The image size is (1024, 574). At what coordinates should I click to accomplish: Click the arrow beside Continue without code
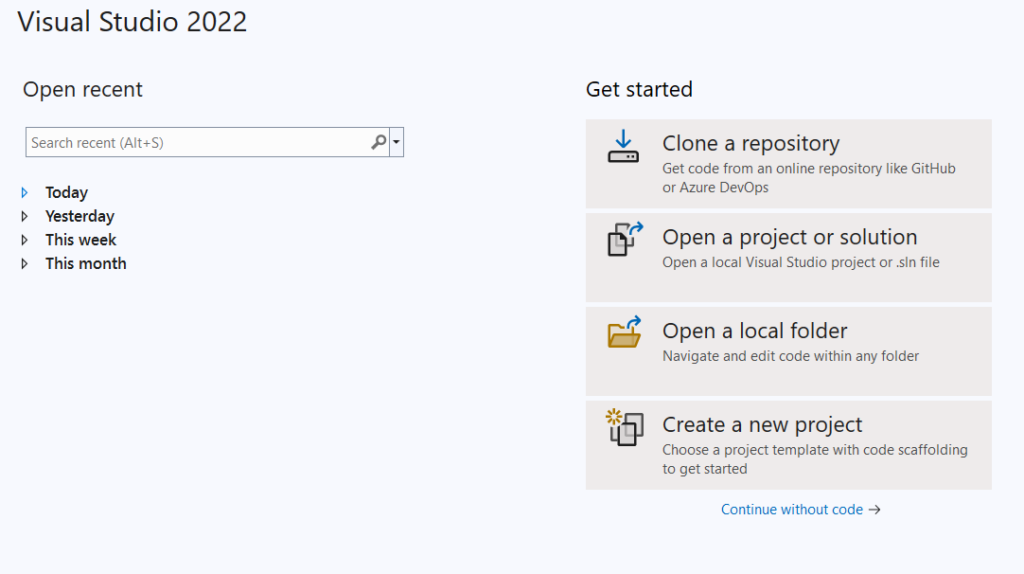(x=874, y=509)
